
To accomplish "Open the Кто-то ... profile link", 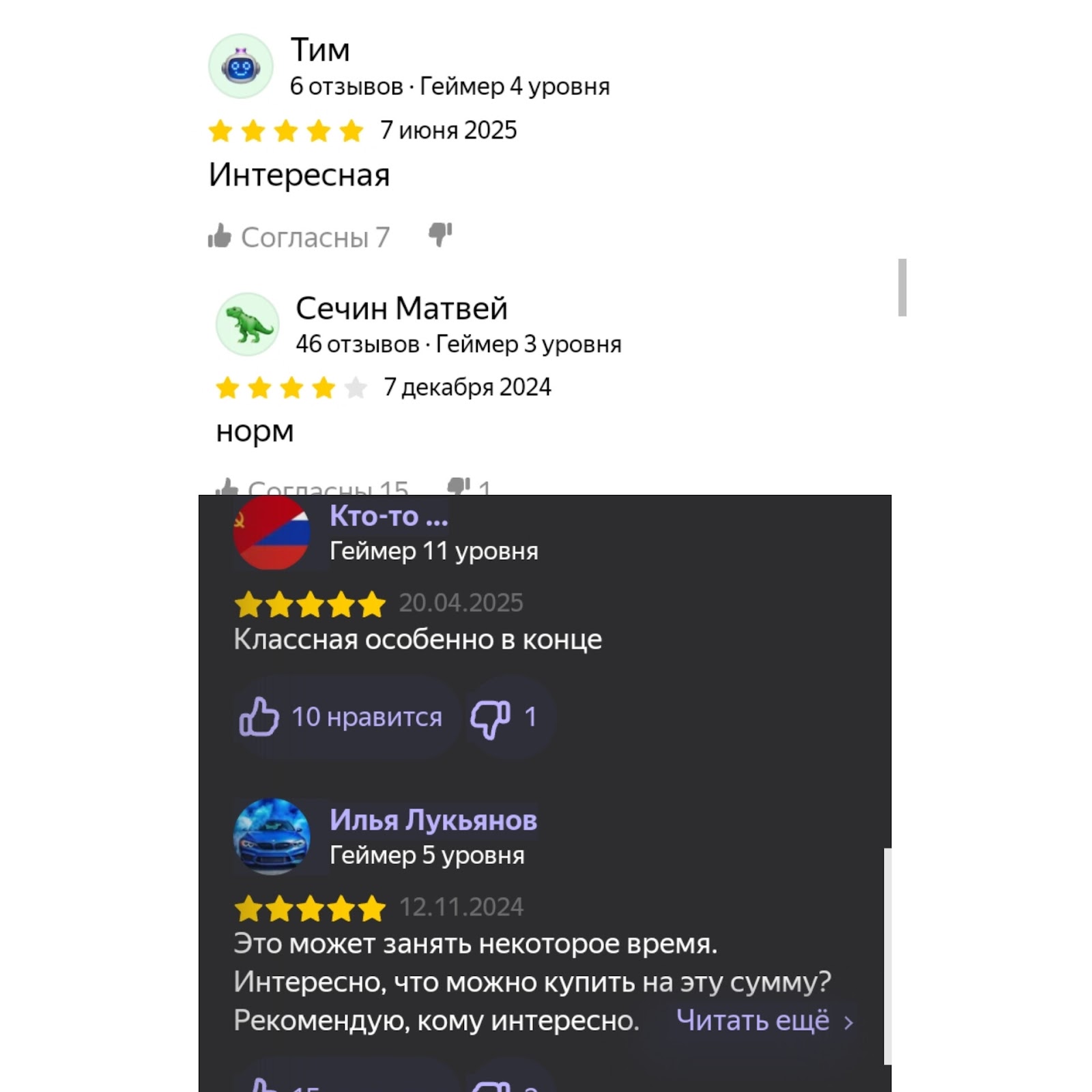I will (389, 516).
